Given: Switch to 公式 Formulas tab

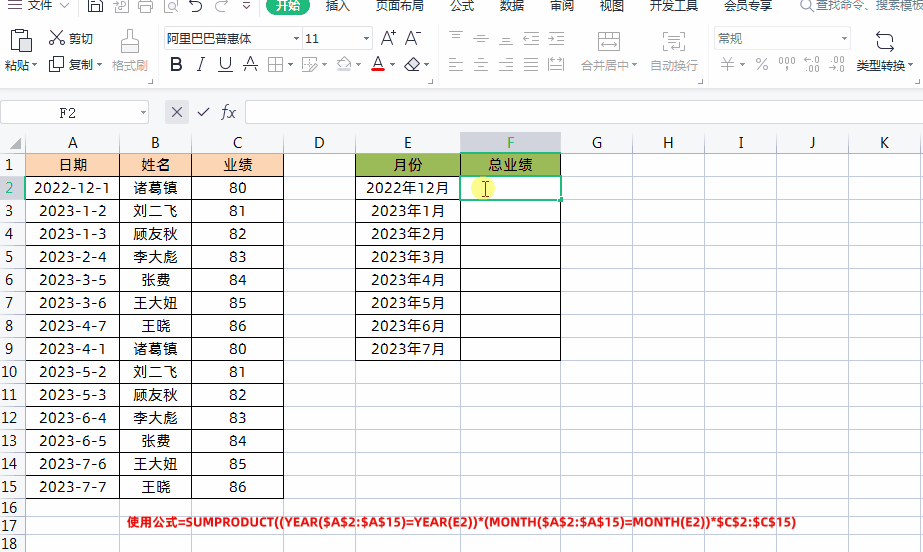Looking at the screenshot, I should pos(462,6).
